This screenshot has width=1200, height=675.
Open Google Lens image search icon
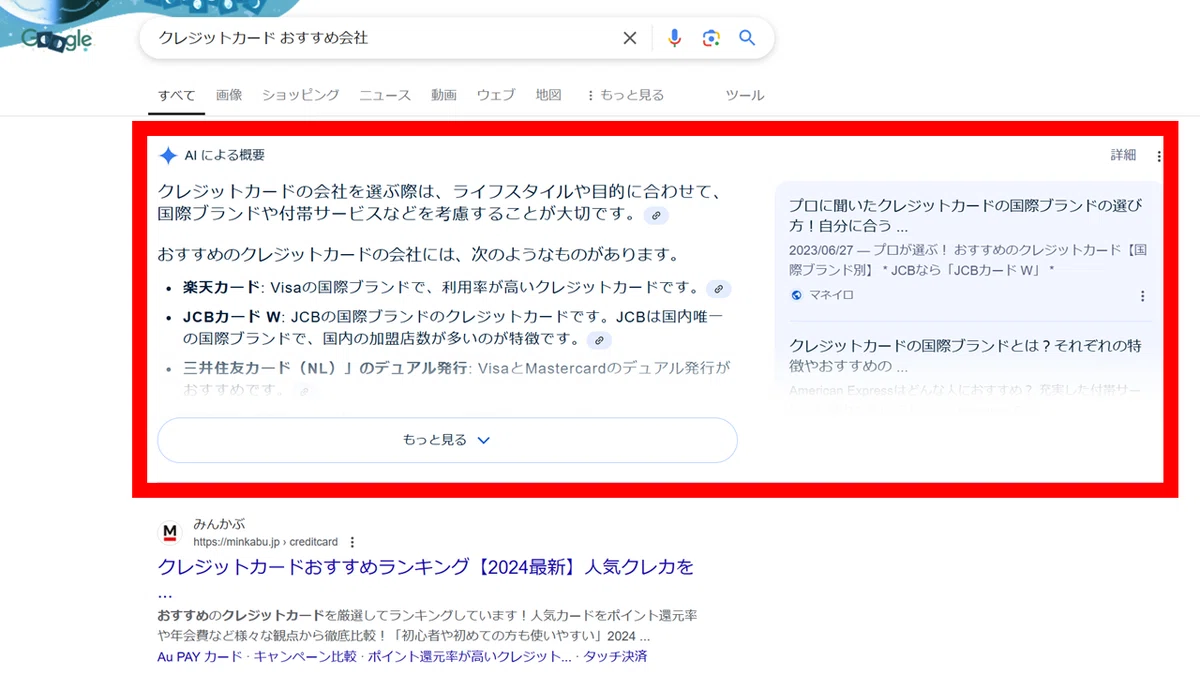click(711, 38)
